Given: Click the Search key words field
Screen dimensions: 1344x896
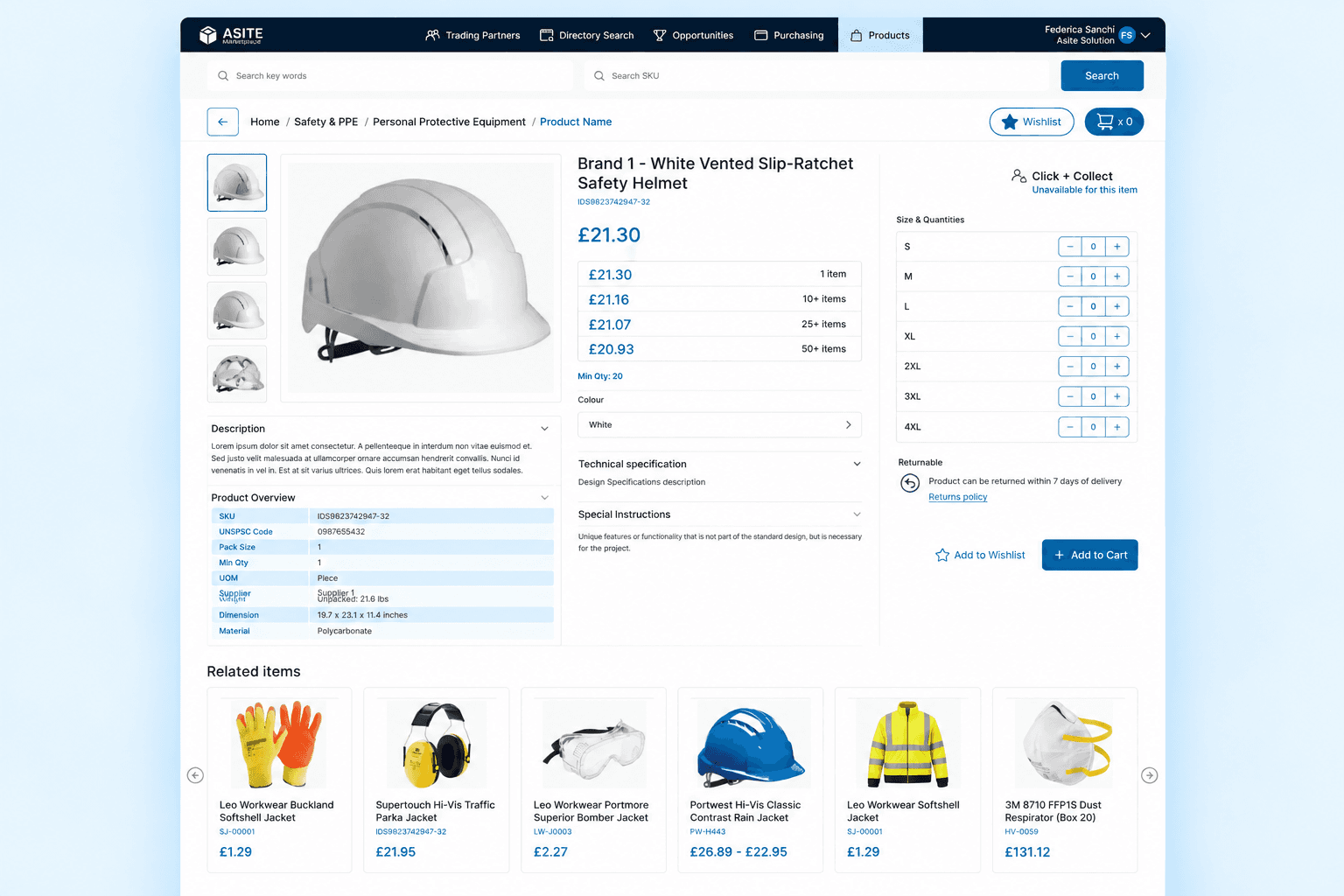Looking at the screenshot, I should [x=390, y=76].
